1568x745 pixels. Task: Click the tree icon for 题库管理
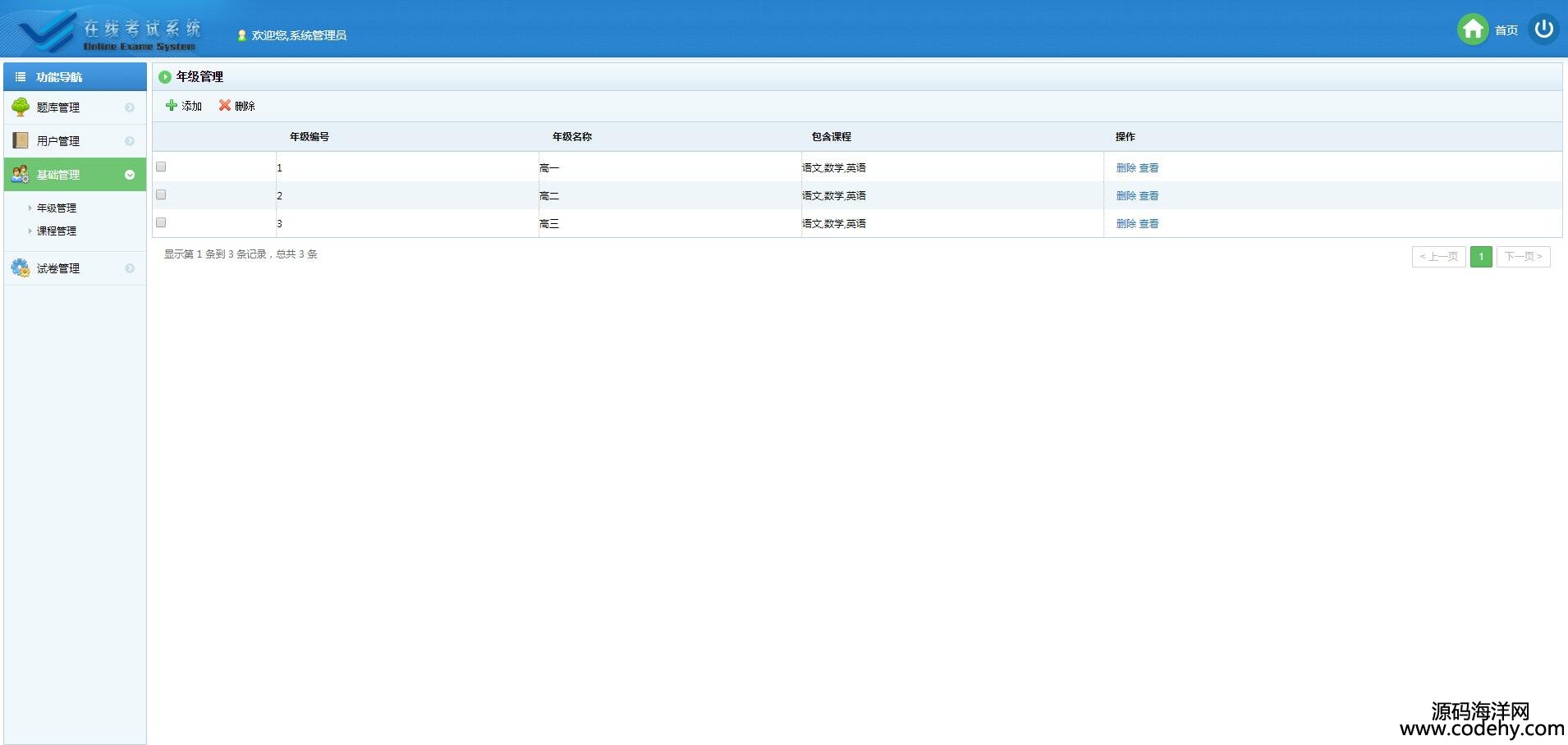point(21,107)
